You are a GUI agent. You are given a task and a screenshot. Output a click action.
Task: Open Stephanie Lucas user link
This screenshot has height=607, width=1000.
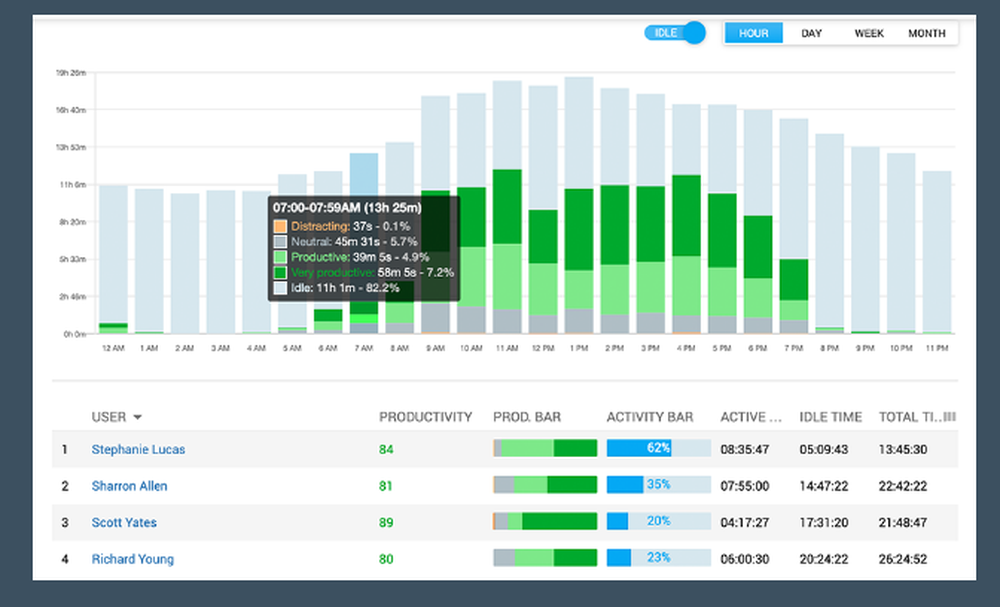(138, 450)
